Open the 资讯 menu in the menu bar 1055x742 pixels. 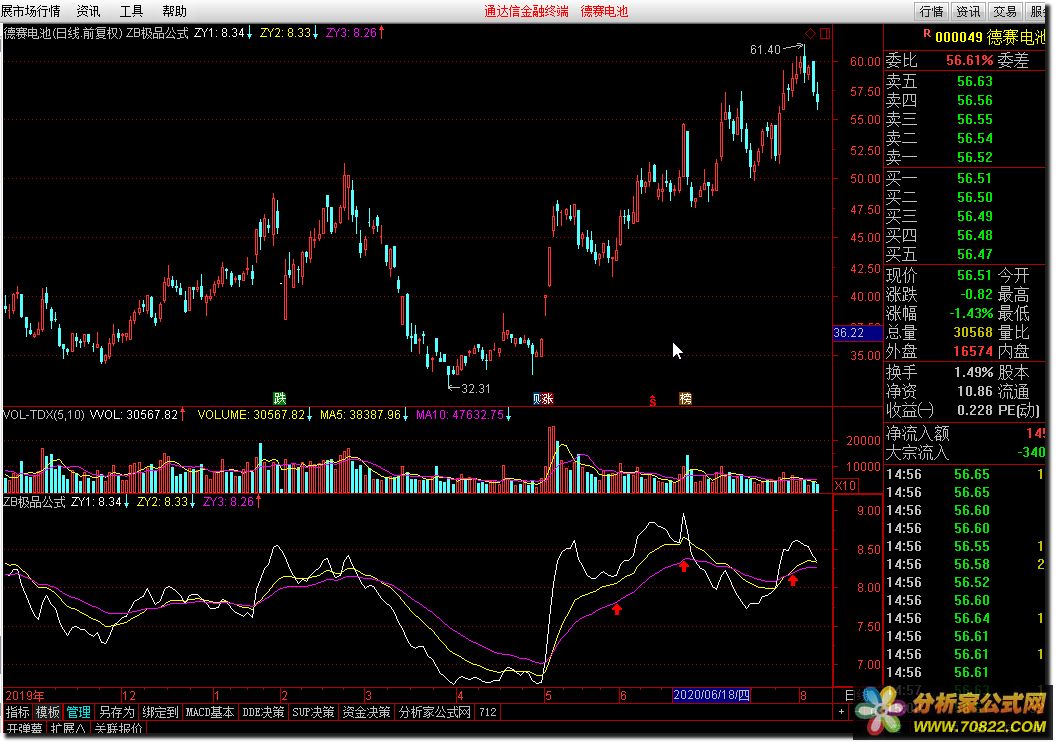pos(88,11)
